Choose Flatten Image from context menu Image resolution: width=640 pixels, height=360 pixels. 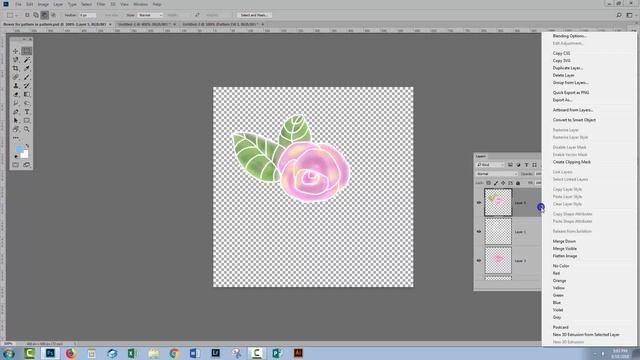click(565, 256)
